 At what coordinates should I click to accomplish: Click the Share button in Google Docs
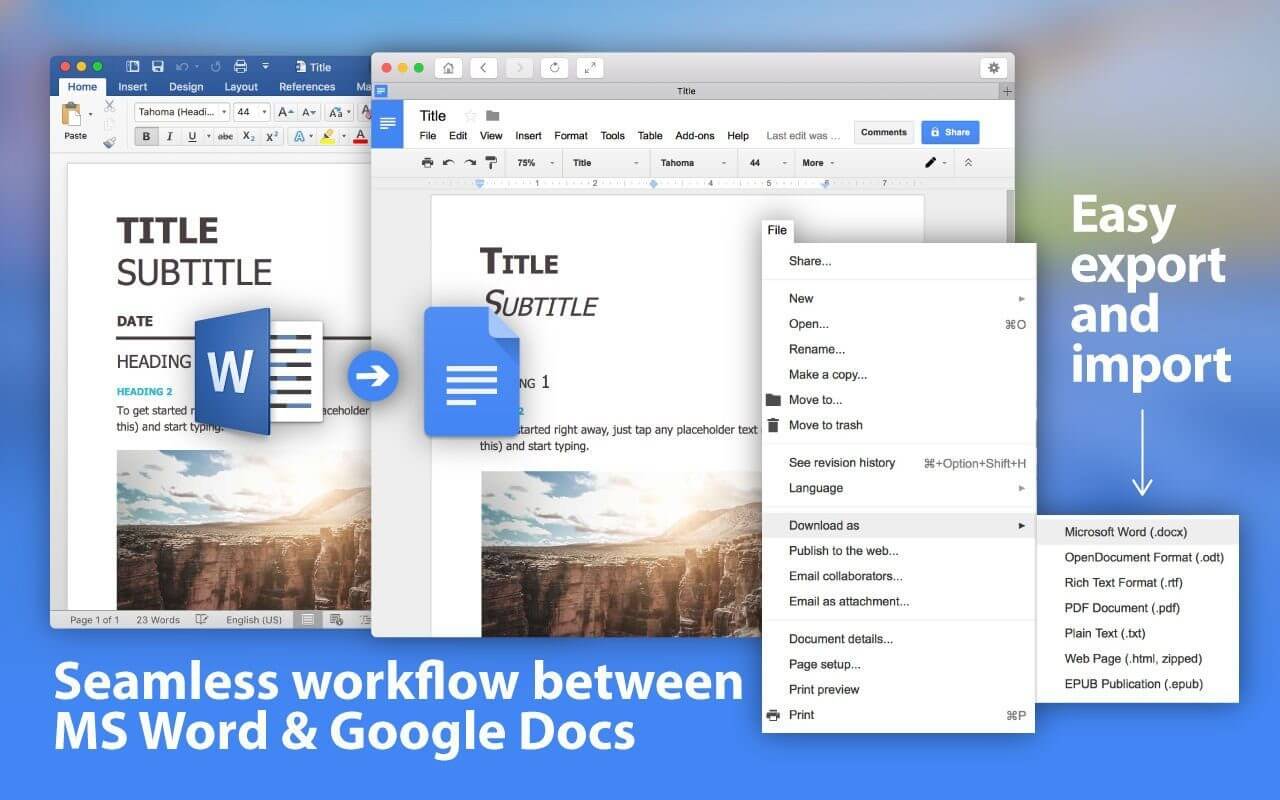click(949, 131)
